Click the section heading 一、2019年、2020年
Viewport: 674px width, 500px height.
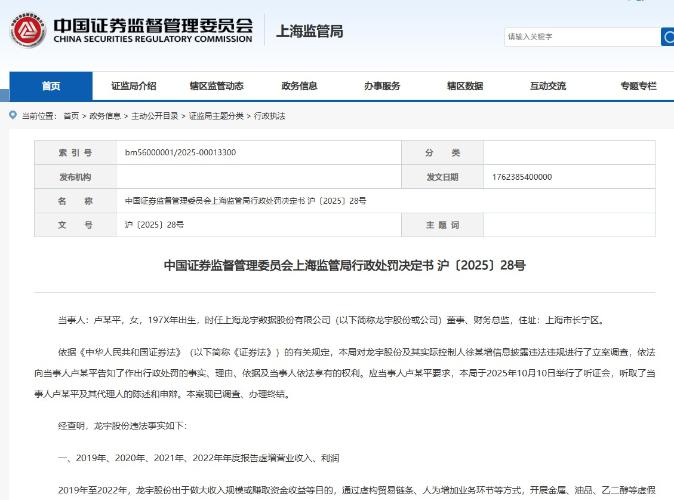point(199,458)
